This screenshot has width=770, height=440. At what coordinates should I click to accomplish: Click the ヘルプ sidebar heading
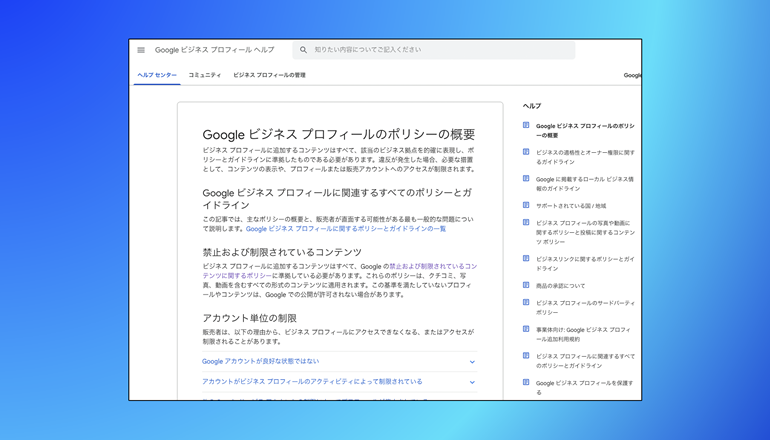[532, 106]
